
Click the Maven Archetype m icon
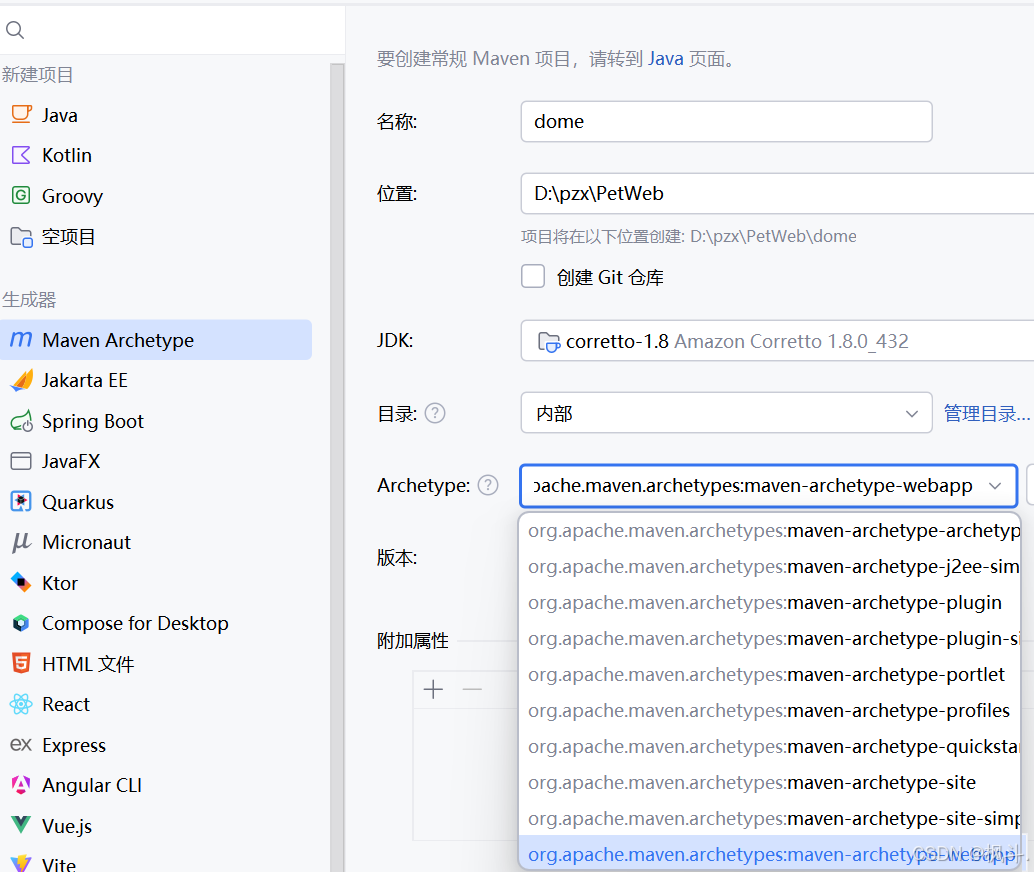pyautogui.click(x=21, y=339)
